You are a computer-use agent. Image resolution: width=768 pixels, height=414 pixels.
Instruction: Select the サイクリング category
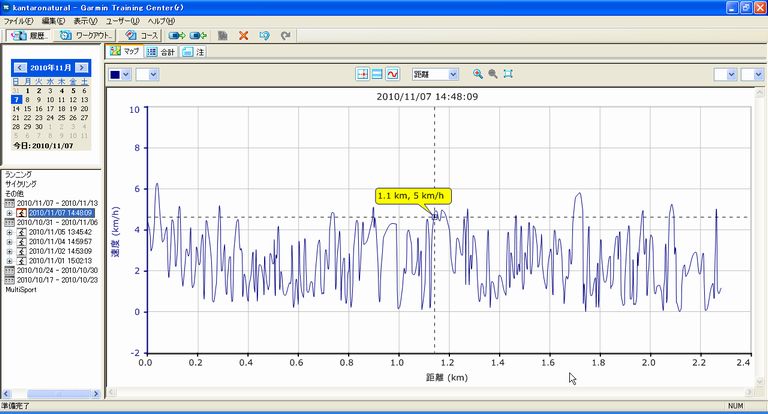pyautogui.click(x=21, y=184)
